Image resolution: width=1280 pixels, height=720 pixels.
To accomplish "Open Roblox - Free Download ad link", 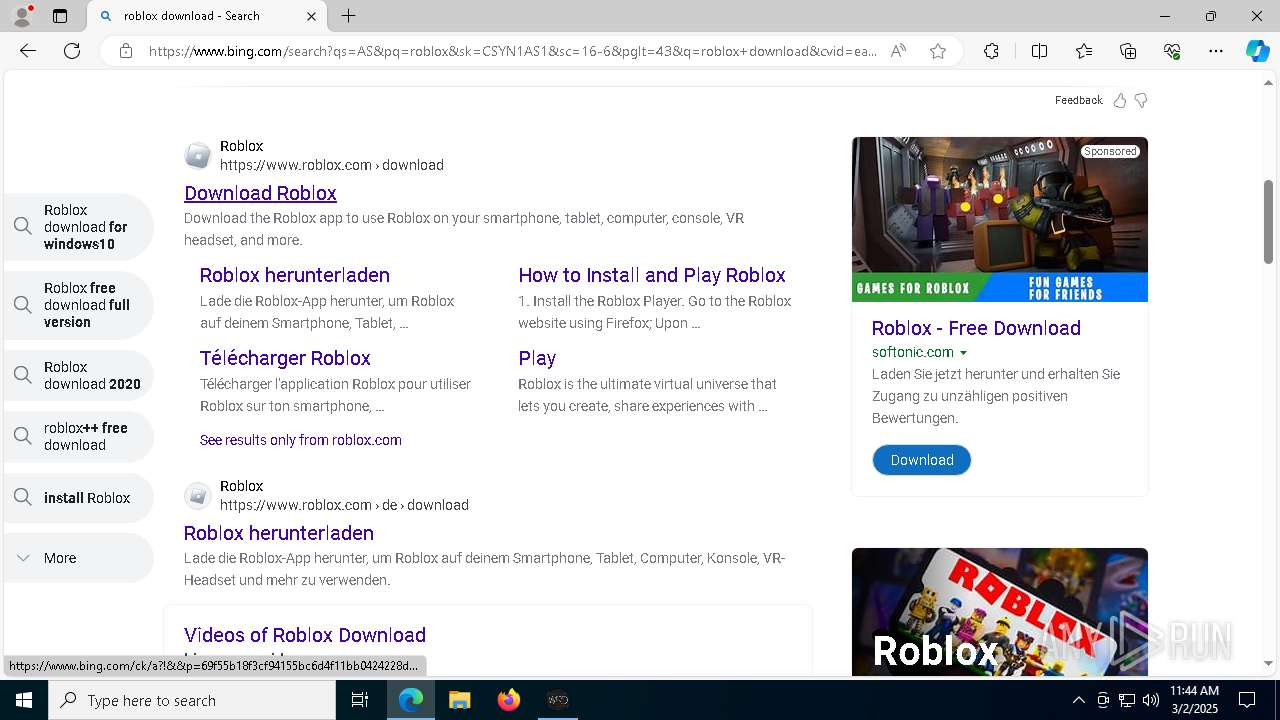I will click(975, 328).
